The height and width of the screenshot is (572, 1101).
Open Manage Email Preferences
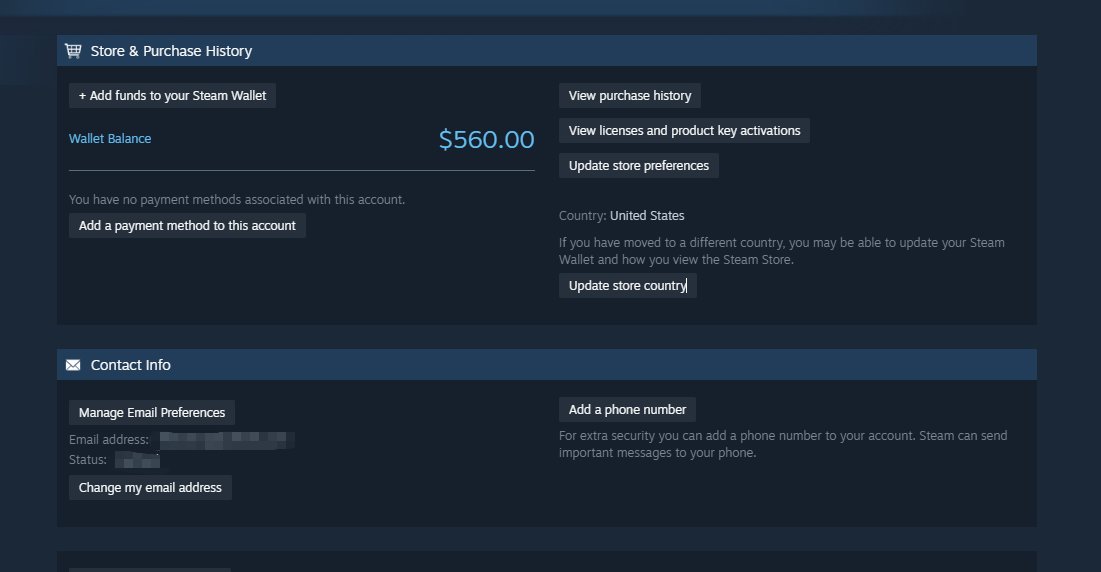coord(152,413)
